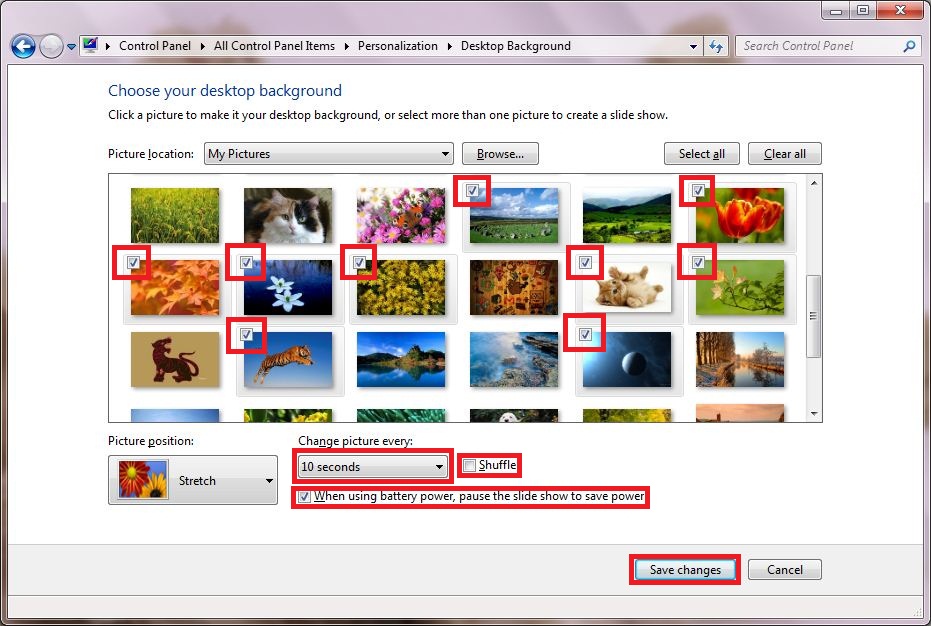The width and height of the screenshot is (931, 626).
Task: Uncheck the red tulips picture checkbox
Action: (698, 191)
